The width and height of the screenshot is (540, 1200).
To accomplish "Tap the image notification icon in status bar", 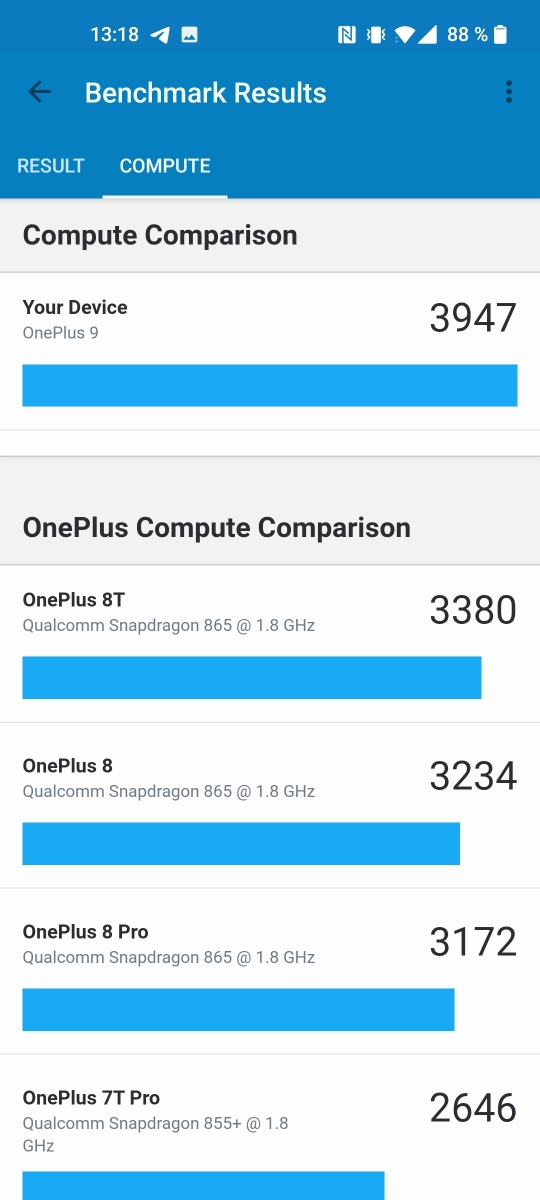I will (189, 35).
